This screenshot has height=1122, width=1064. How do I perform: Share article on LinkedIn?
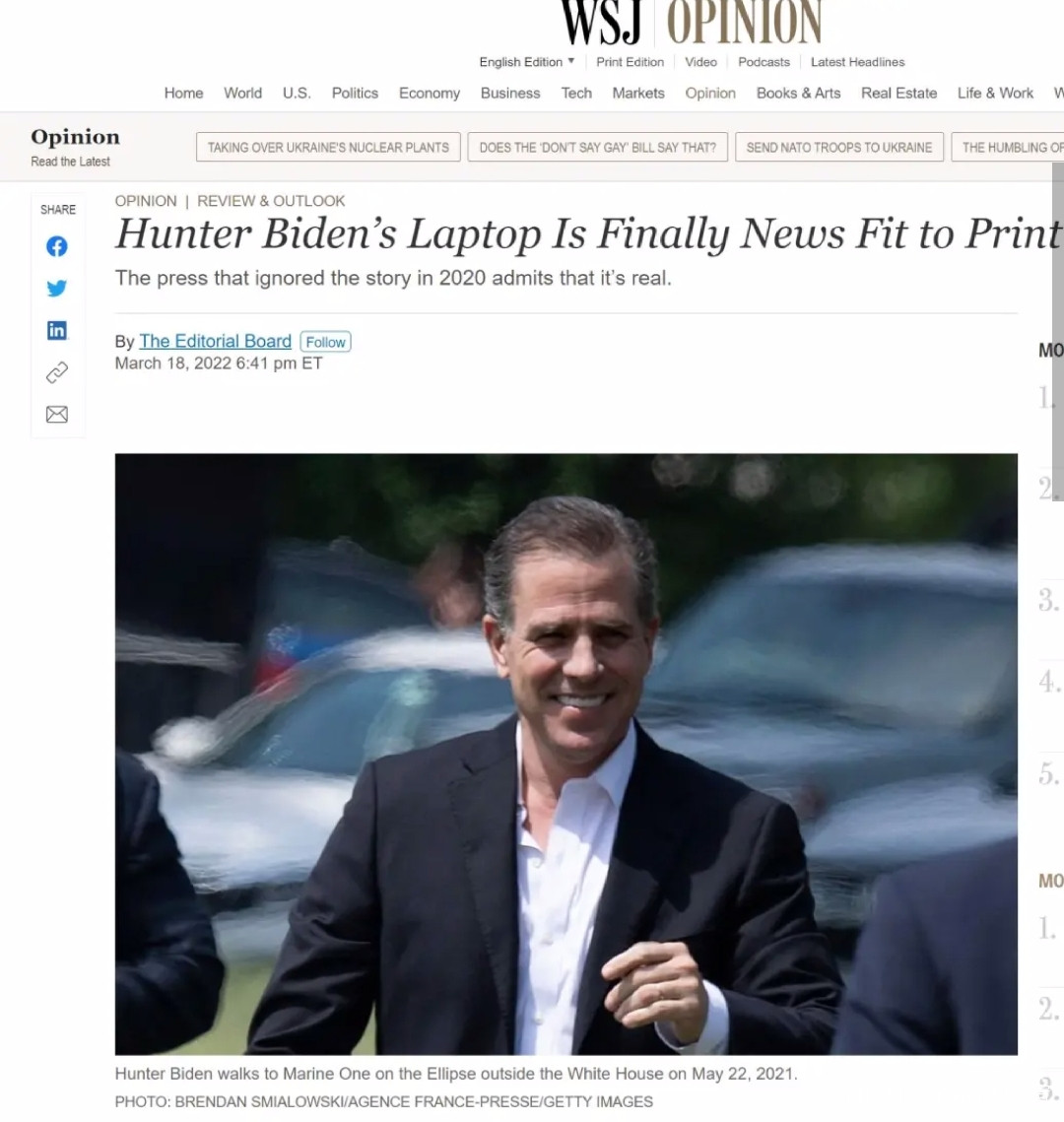click(56, 330)
